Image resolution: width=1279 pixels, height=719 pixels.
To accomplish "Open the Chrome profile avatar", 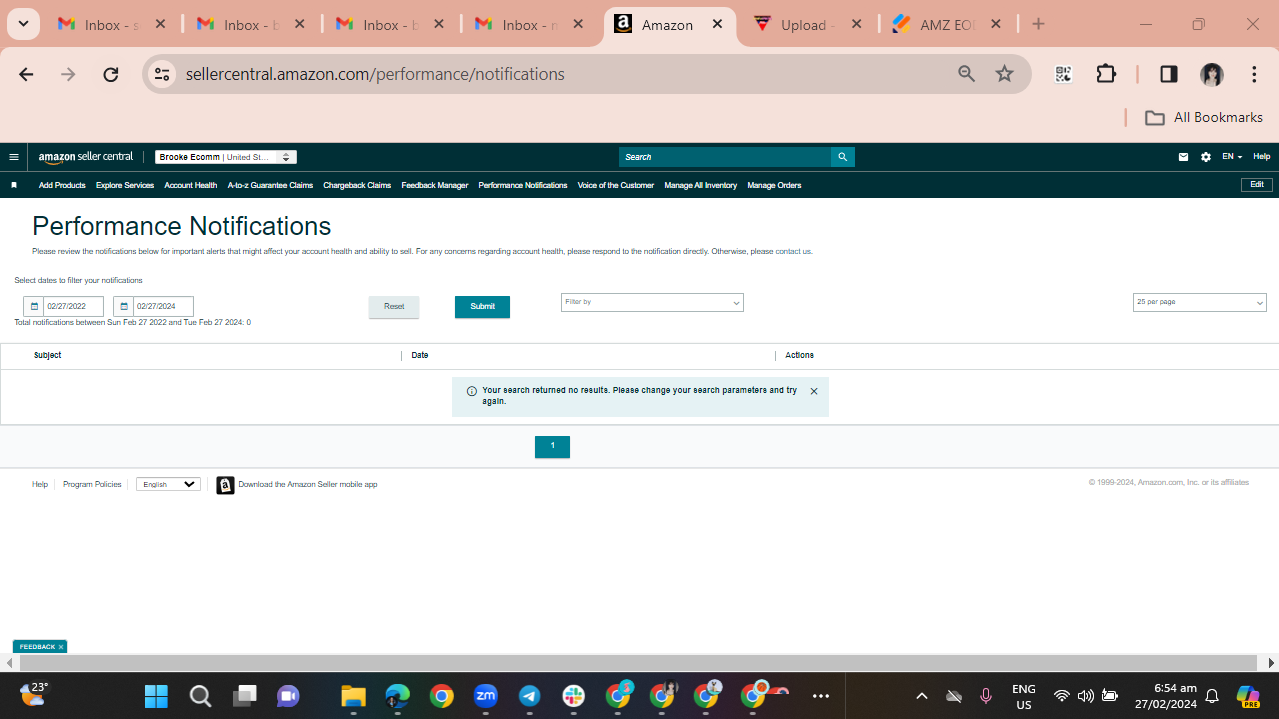I will (x=1212, y=74).
